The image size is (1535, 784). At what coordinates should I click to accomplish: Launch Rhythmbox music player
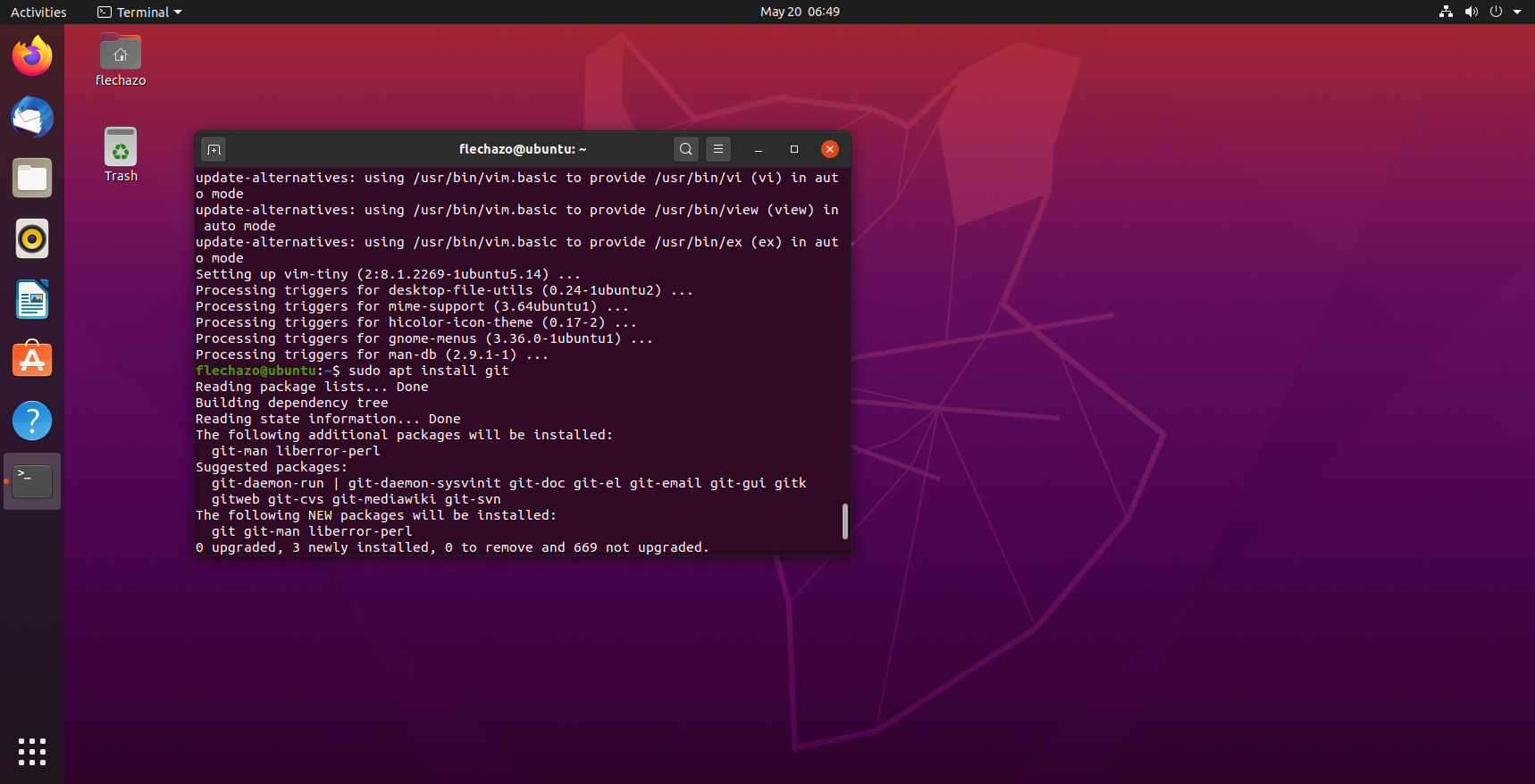pyautogui.click(x=32, y=239)
